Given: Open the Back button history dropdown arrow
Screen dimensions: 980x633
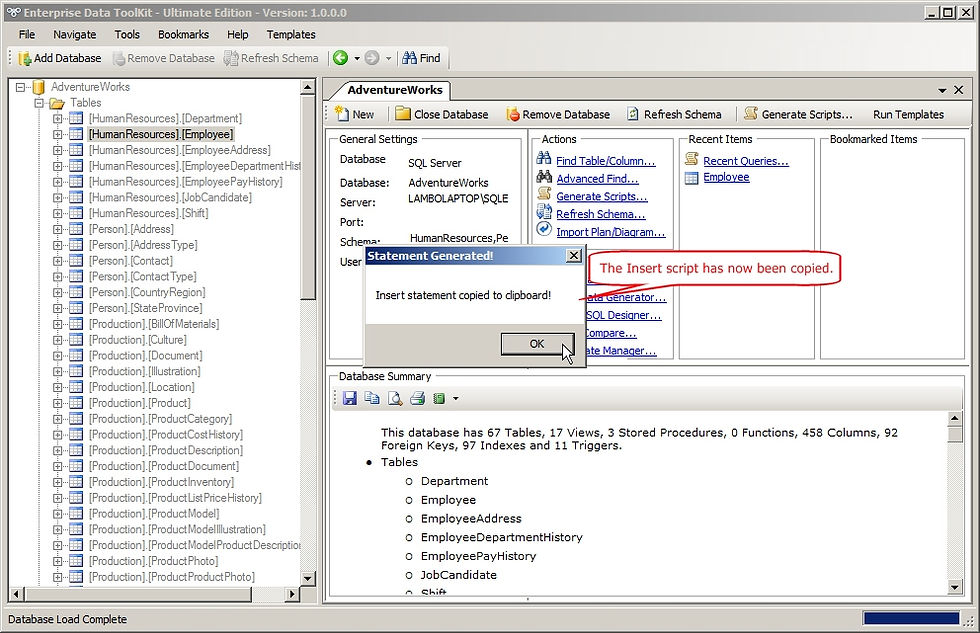Looking at the screenshot, I should (357, 59).
